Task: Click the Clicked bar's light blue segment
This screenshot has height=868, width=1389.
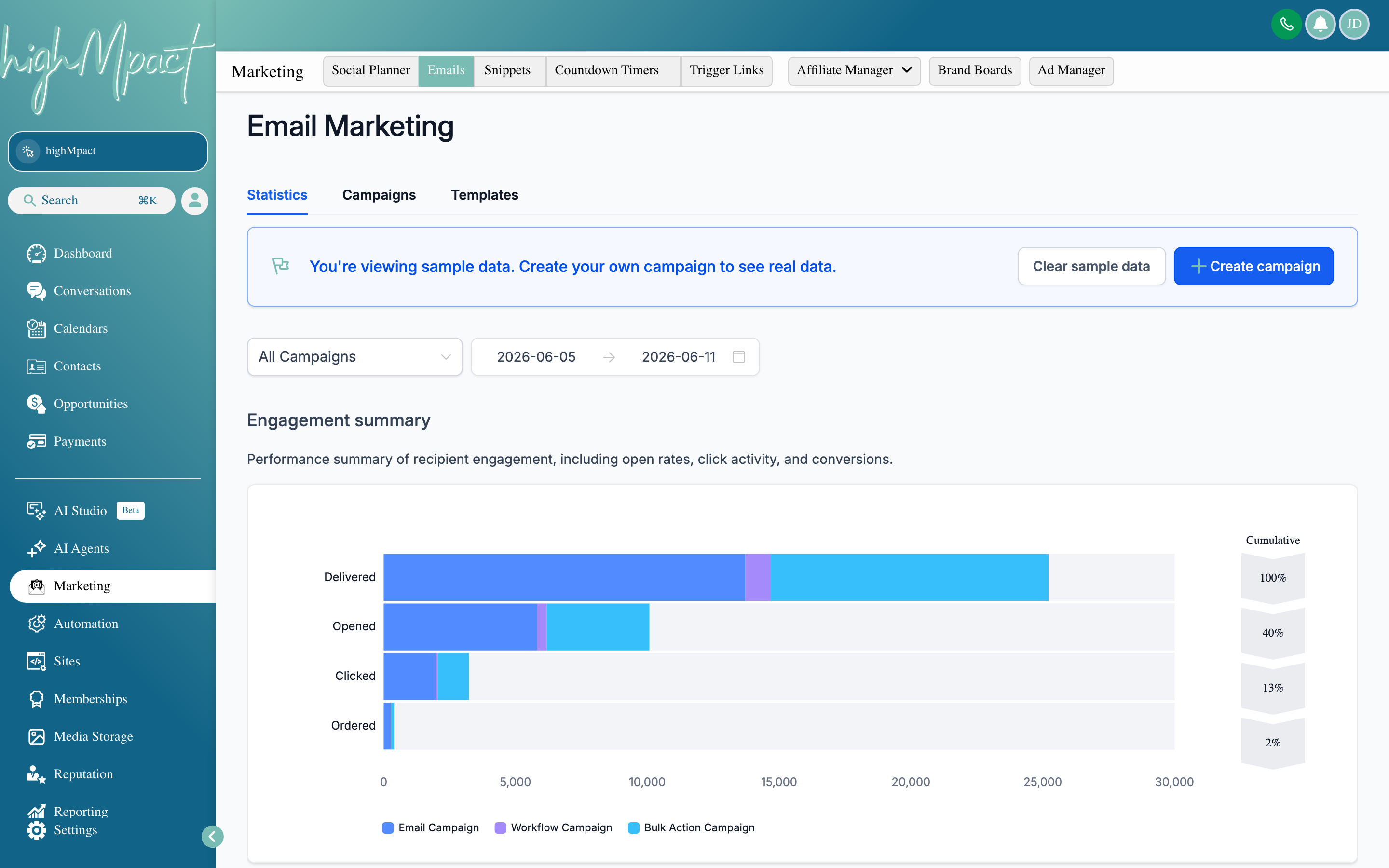Action: point(453,676)
